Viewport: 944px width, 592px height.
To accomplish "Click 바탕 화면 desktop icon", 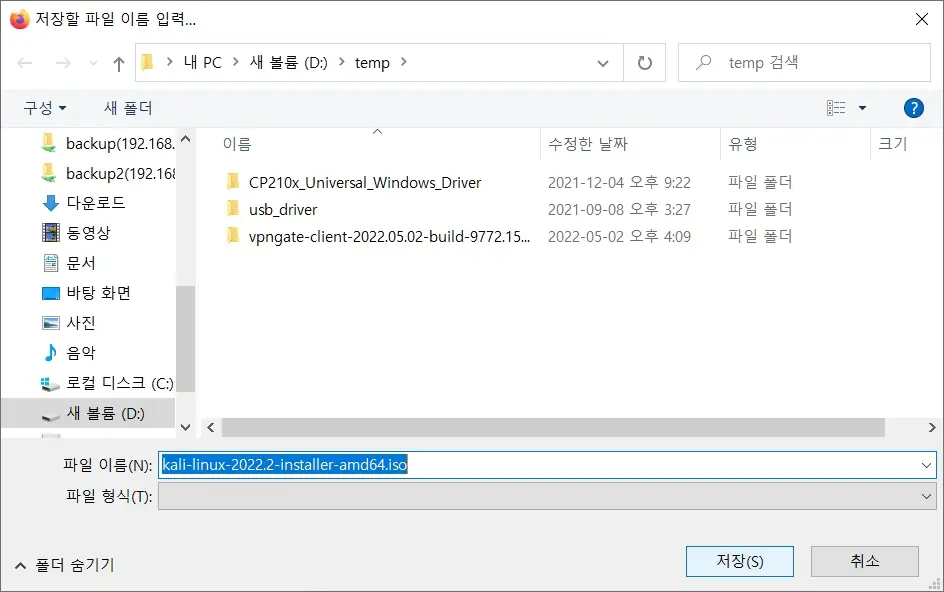I will coord(51,293).
